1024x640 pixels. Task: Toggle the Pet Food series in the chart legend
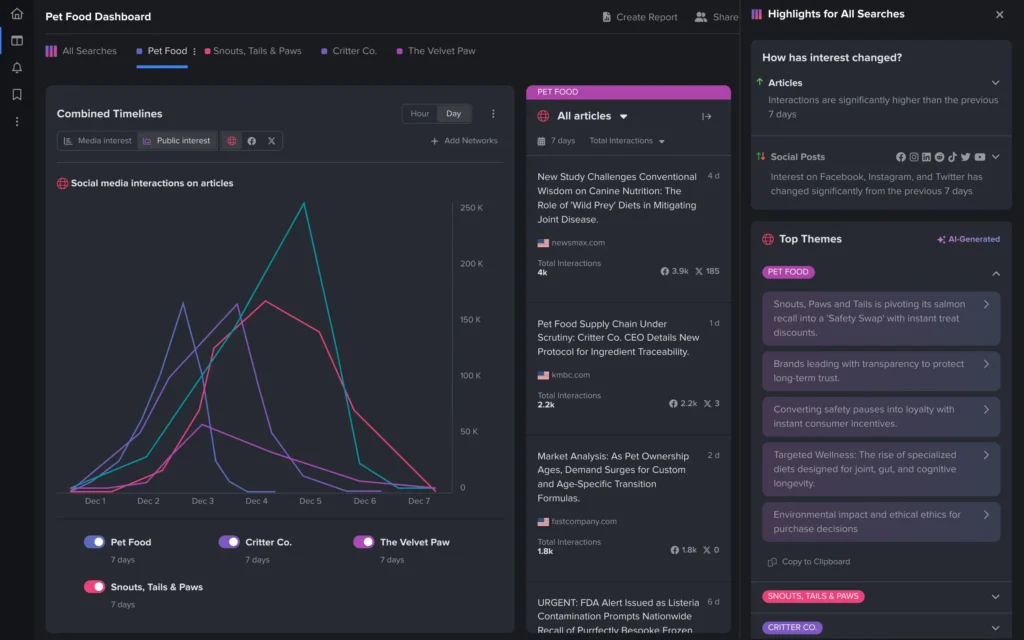click(93, 541)
